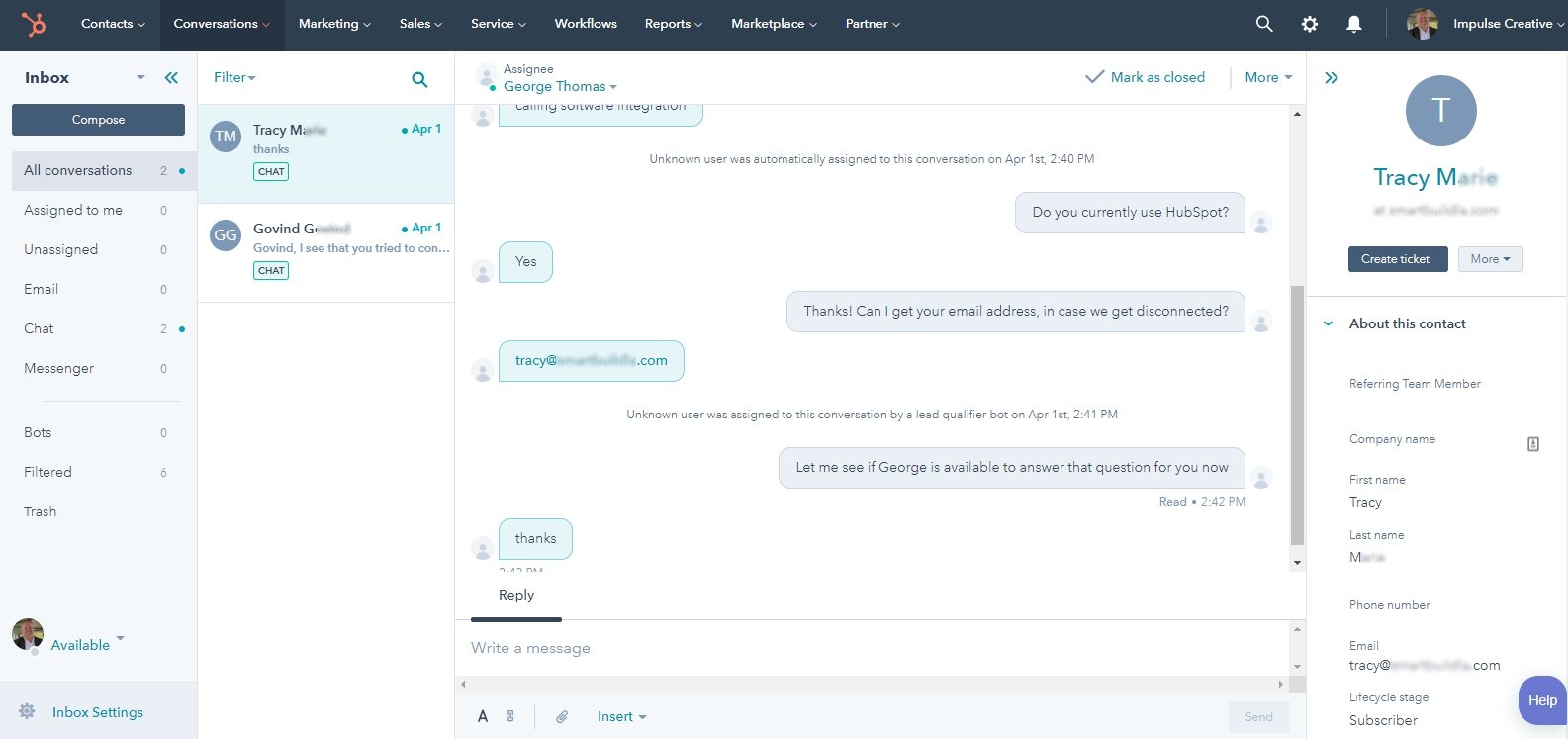Open text formatting 'A' icon in composer

point(483,716)
